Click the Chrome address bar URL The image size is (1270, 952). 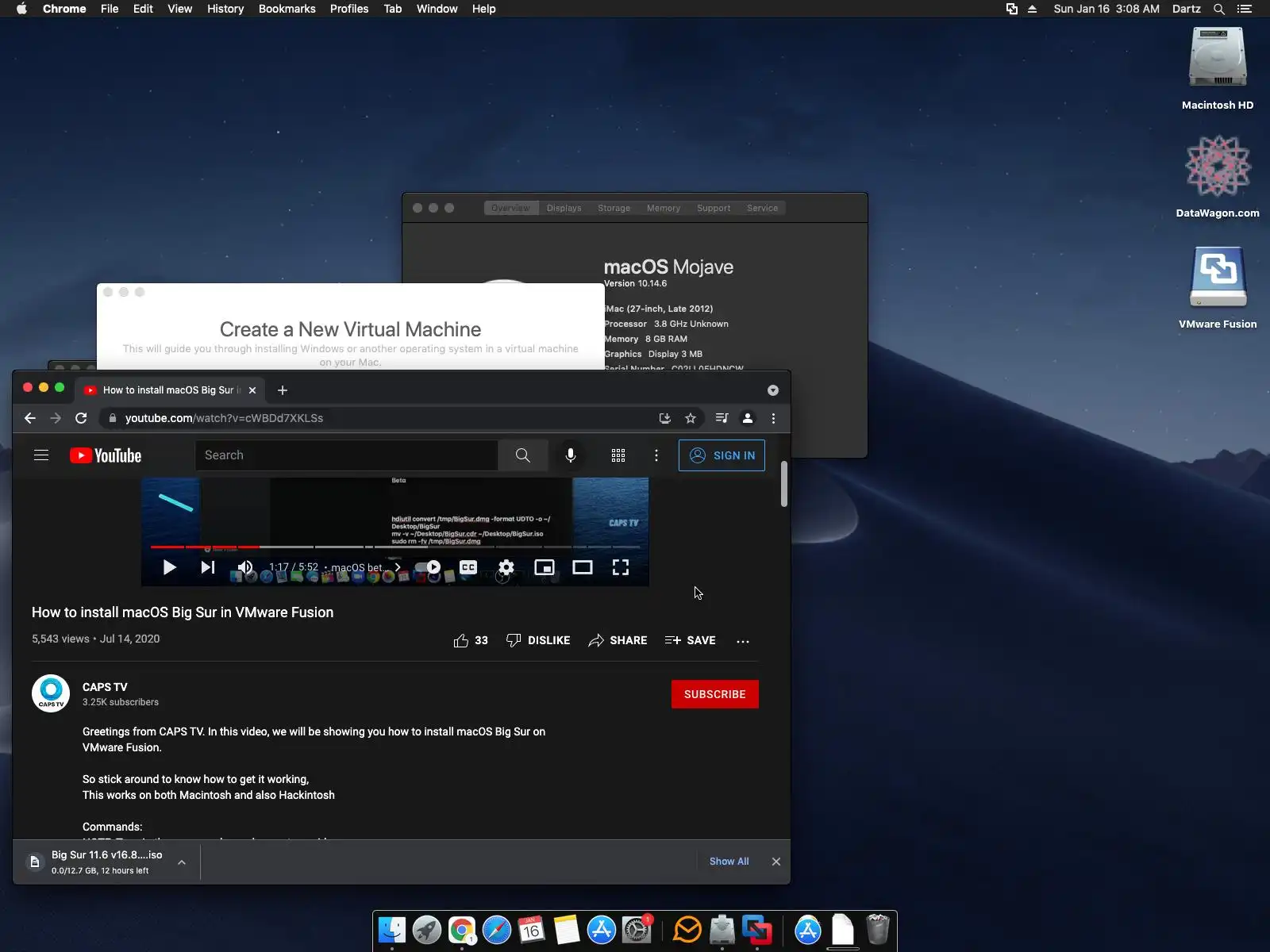[224, 418]
